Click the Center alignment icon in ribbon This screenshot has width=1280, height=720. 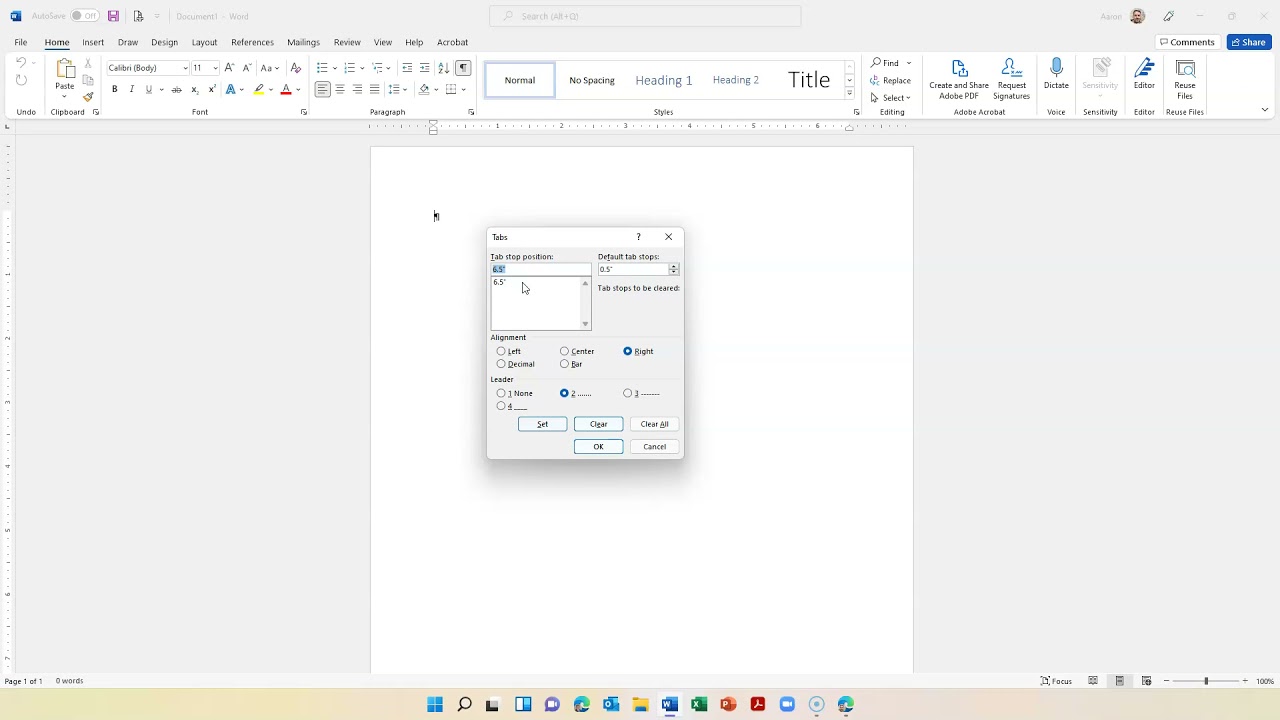click(340, 90)
